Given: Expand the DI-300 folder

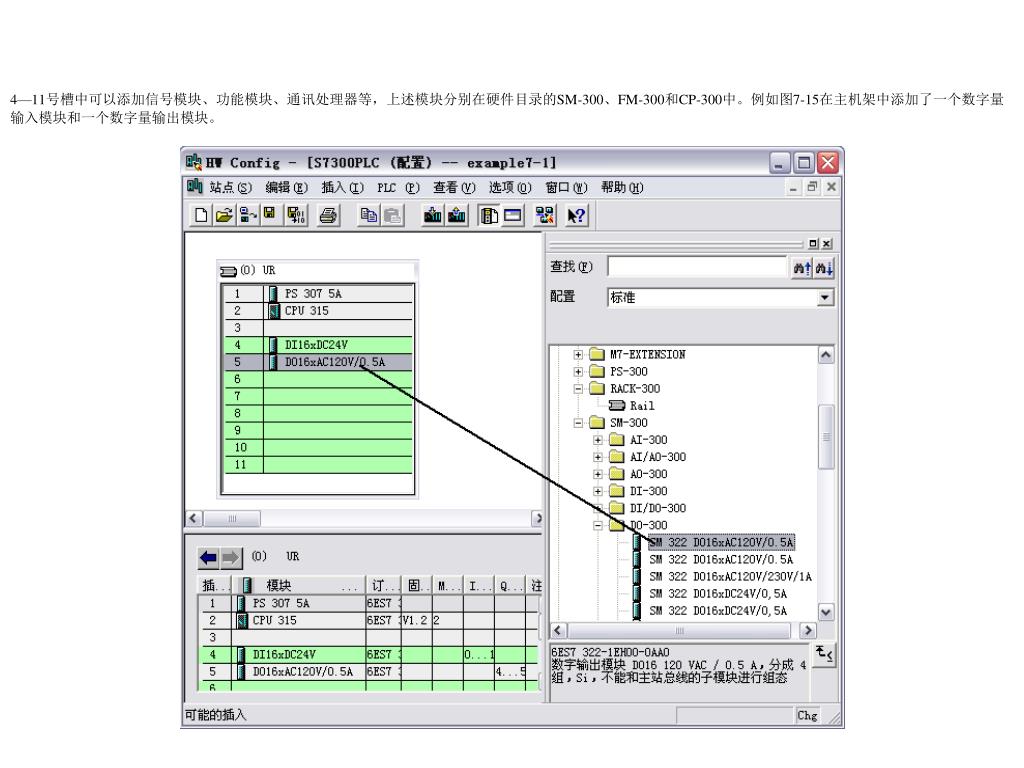Looking at the screenshot, I should click(x=598, y=491).
